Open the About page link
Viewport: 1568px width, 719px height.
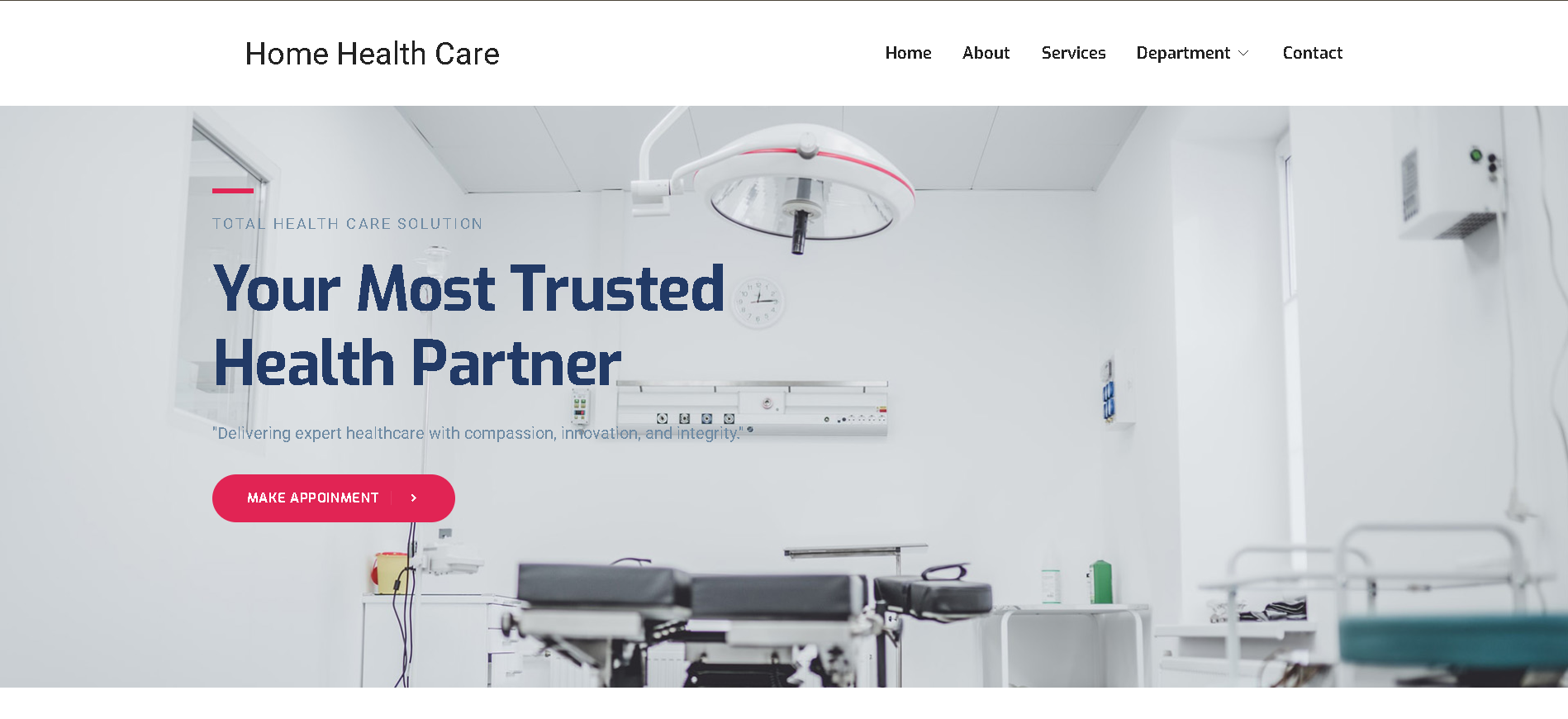pos(986,53)
